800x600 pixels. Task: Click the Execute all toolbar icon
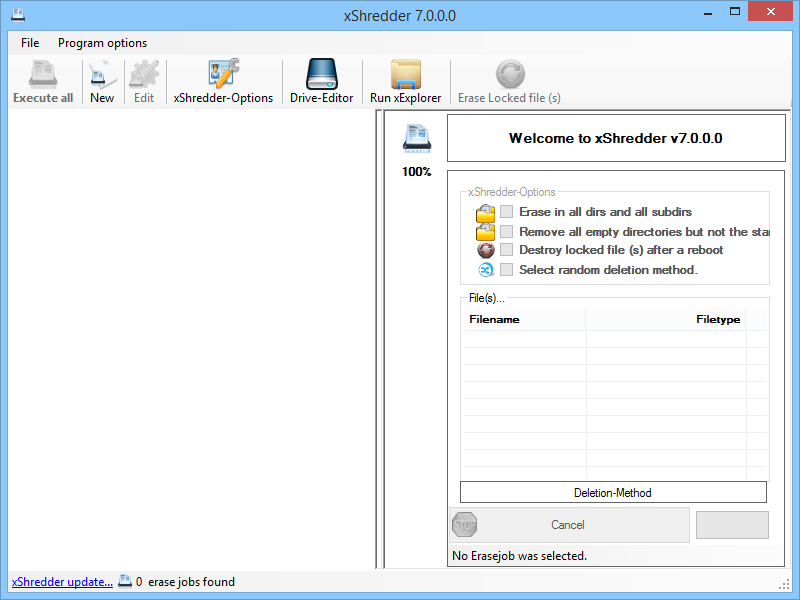pos(43,82)
